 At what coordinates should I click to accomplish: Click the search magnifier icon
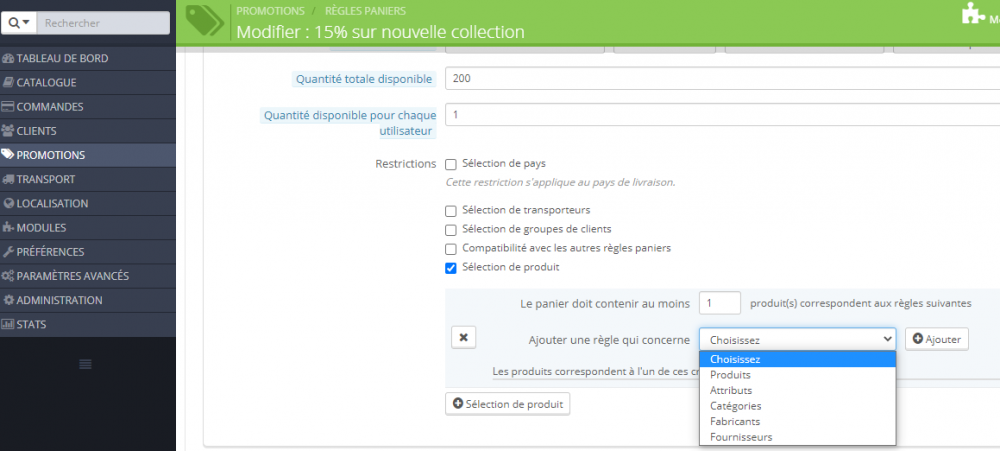[x=14, y=23]
